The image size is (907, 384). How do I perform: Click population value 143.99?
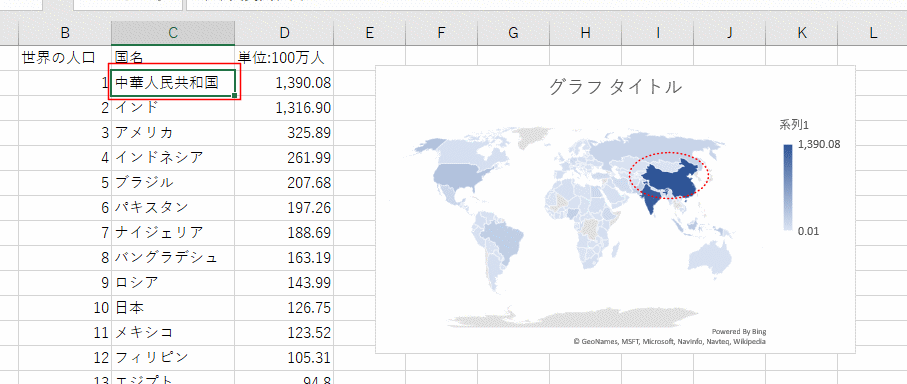(284, 283)
